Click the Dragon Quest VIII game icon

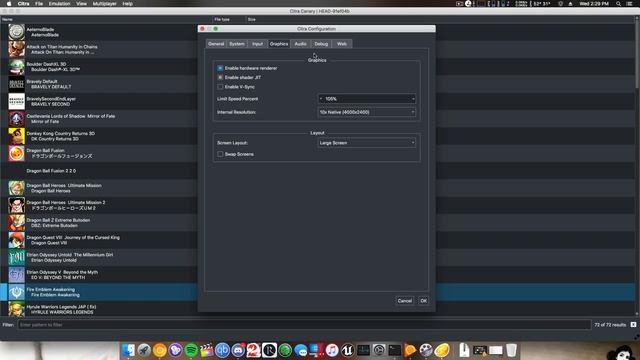(17, 240)
